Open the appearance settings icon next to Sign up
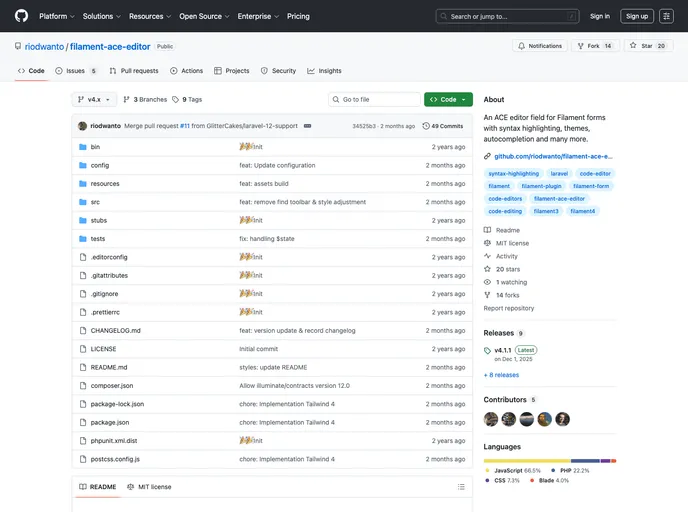This screenshot has height=512, width=688. coord(666,16)
